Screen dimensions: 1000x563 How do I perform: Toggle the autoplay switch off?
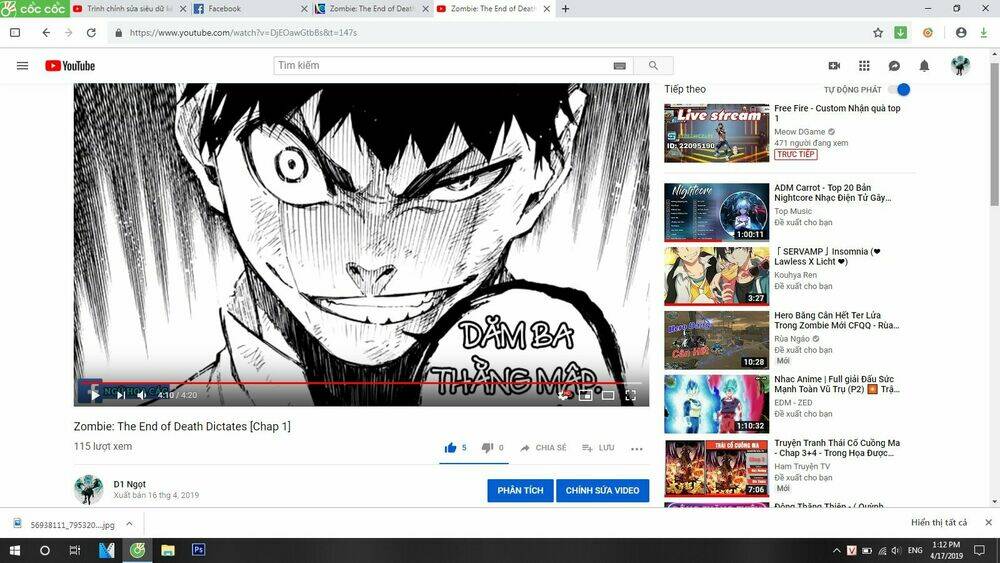[x=898, y=90]
